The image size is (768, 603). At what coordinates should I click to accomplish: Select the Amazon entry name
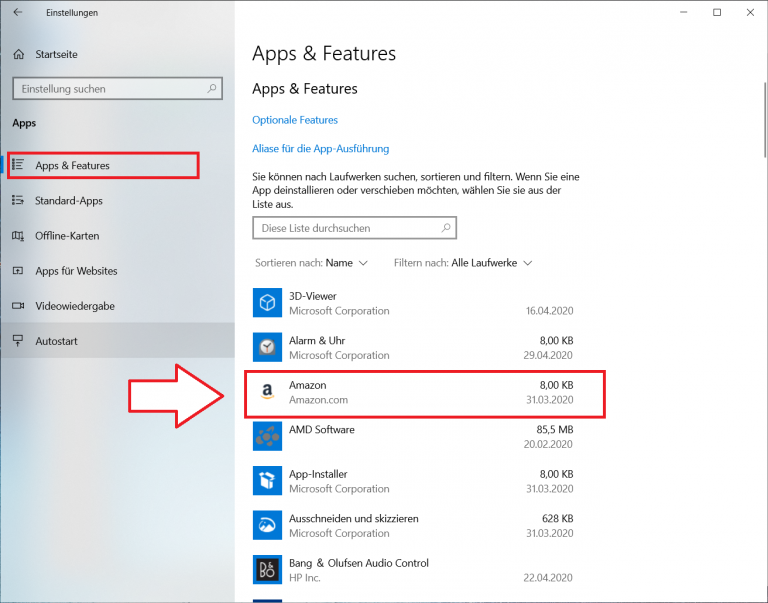(x=308, y=385)
